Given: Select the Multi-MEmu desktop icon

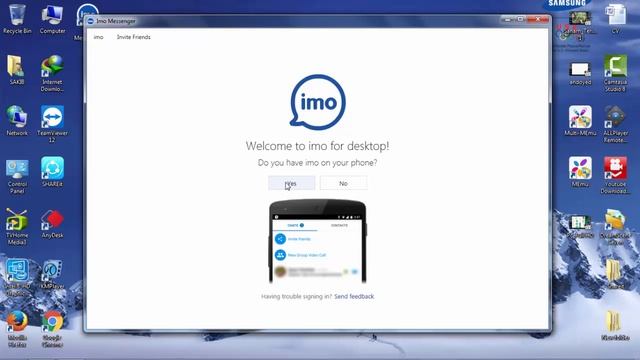Looking at the screenshot, I should [580, 121].
